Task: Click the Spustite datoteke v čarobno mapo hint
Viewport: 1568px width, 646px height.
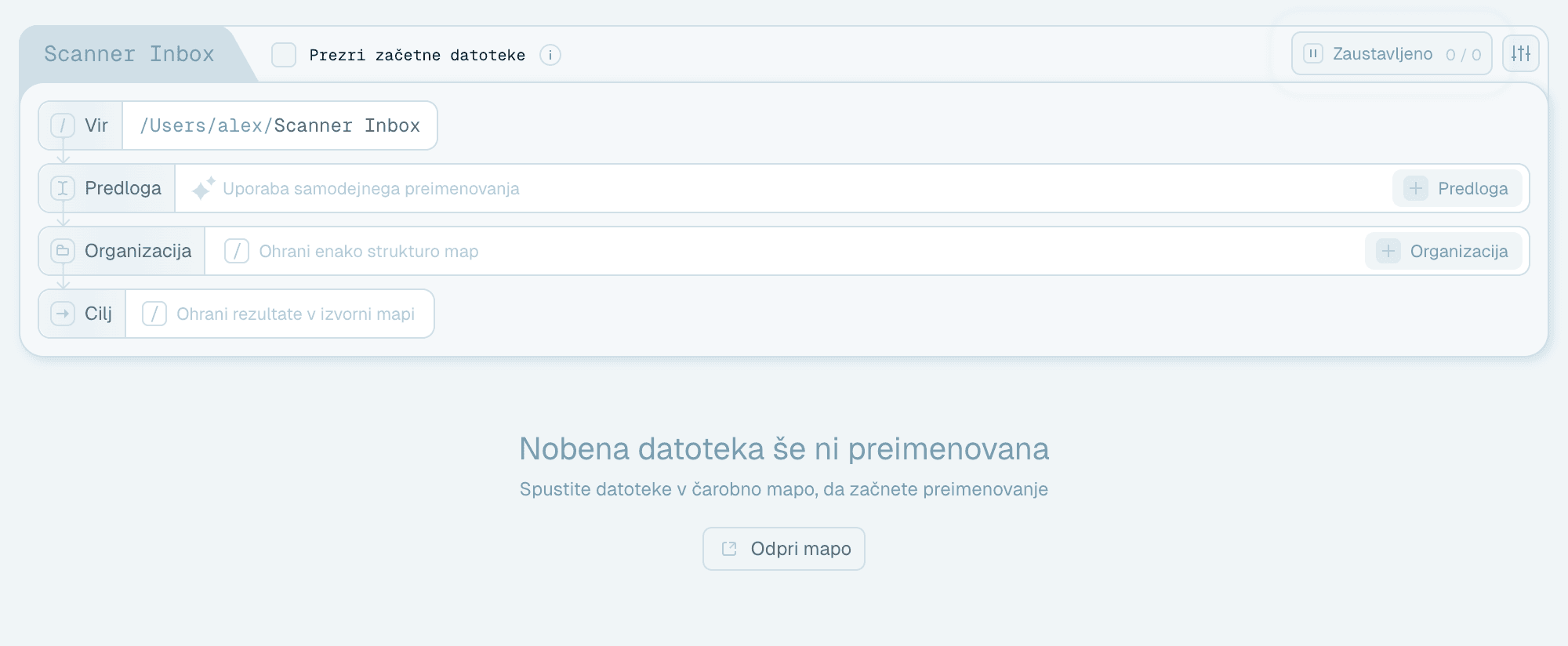Action: 784,489
